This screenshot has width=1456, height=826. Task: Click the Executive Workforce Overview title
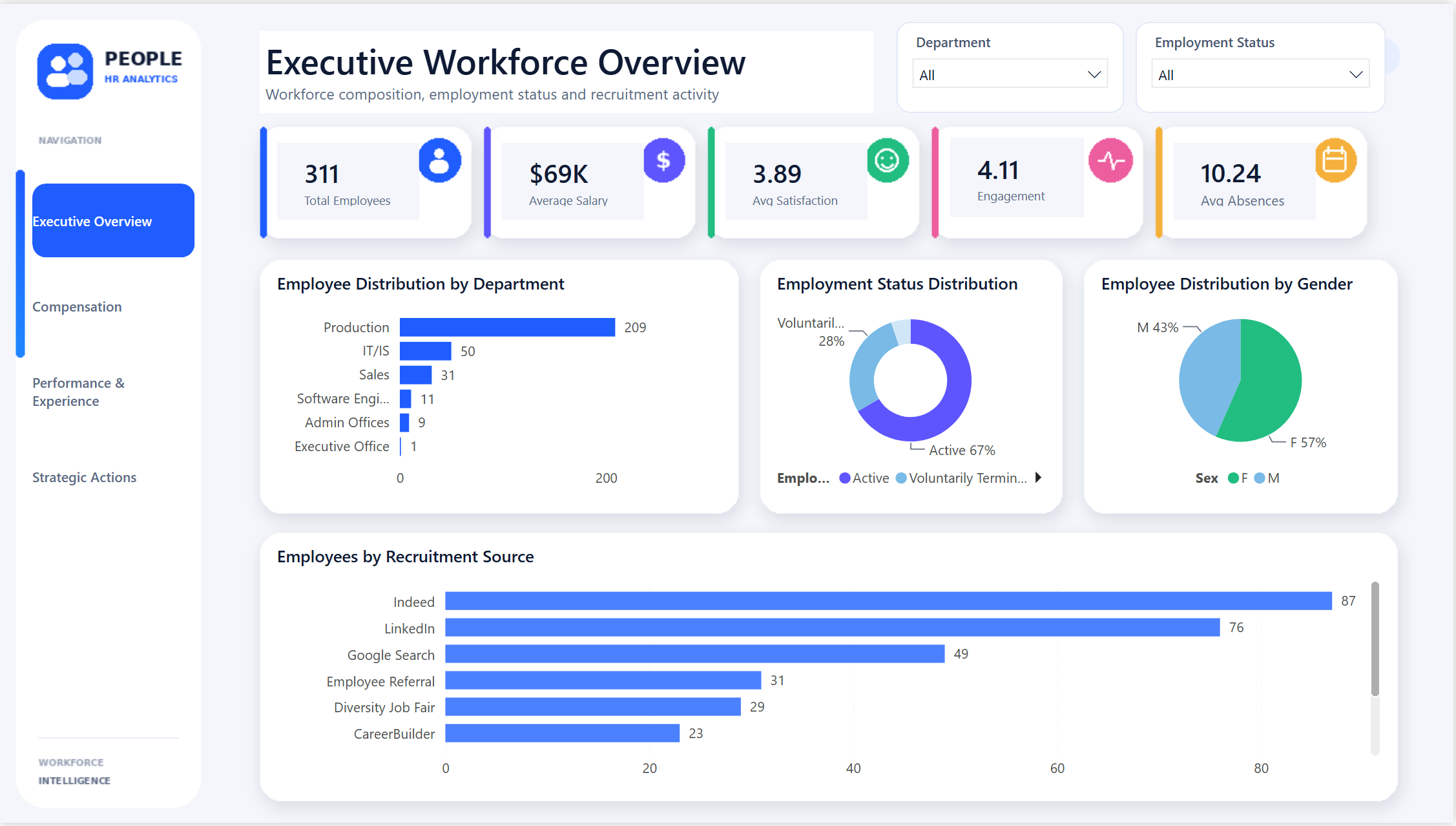click(x=506, y=62)
